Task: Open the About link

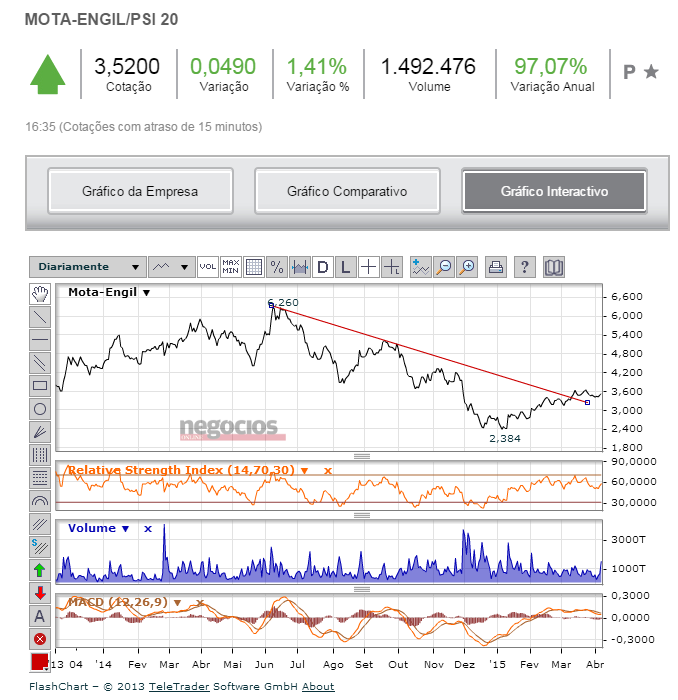Action: pyautogui.click(x=318, y=686)
